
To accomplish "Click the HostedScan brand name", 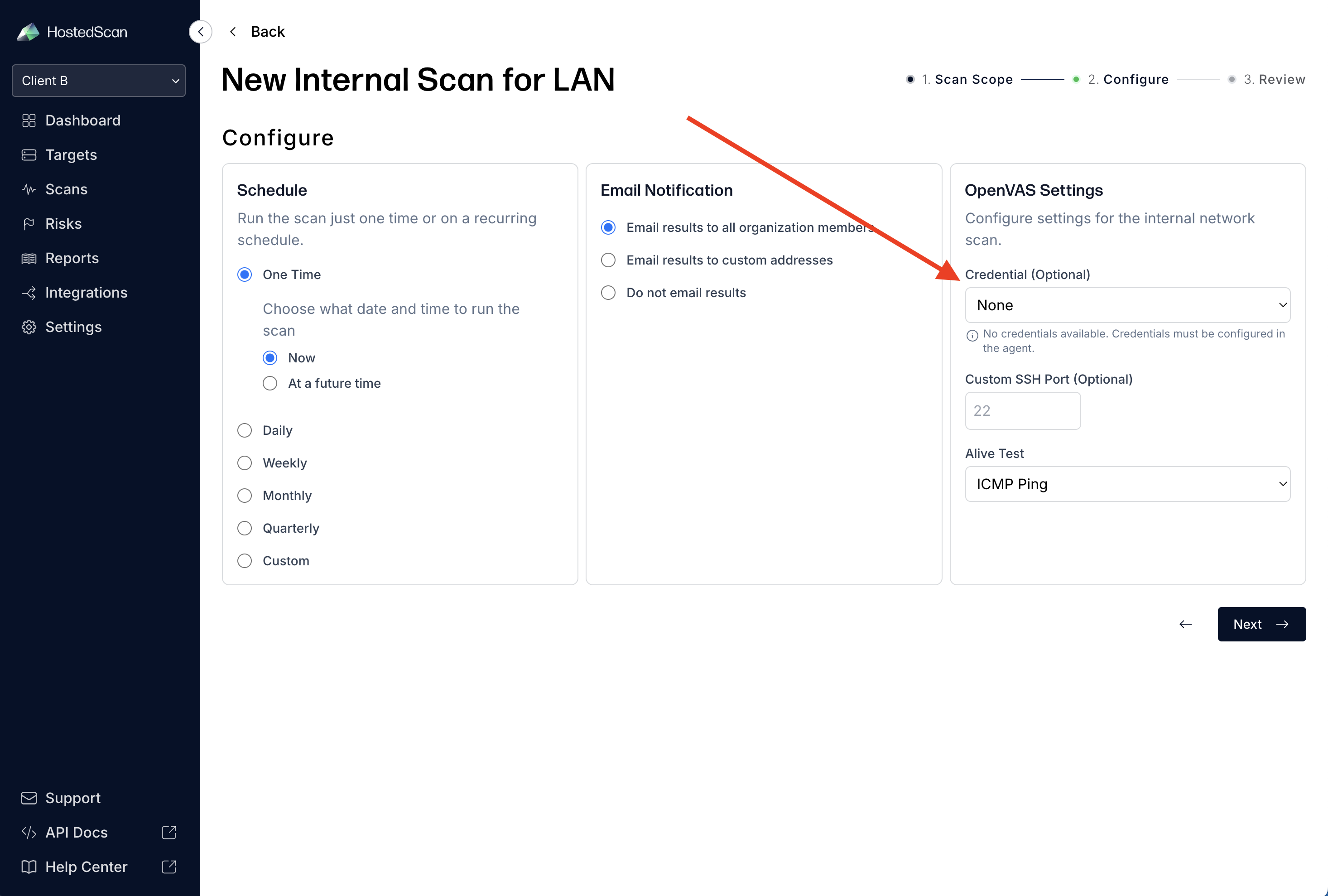I will (x=87, y=32).
